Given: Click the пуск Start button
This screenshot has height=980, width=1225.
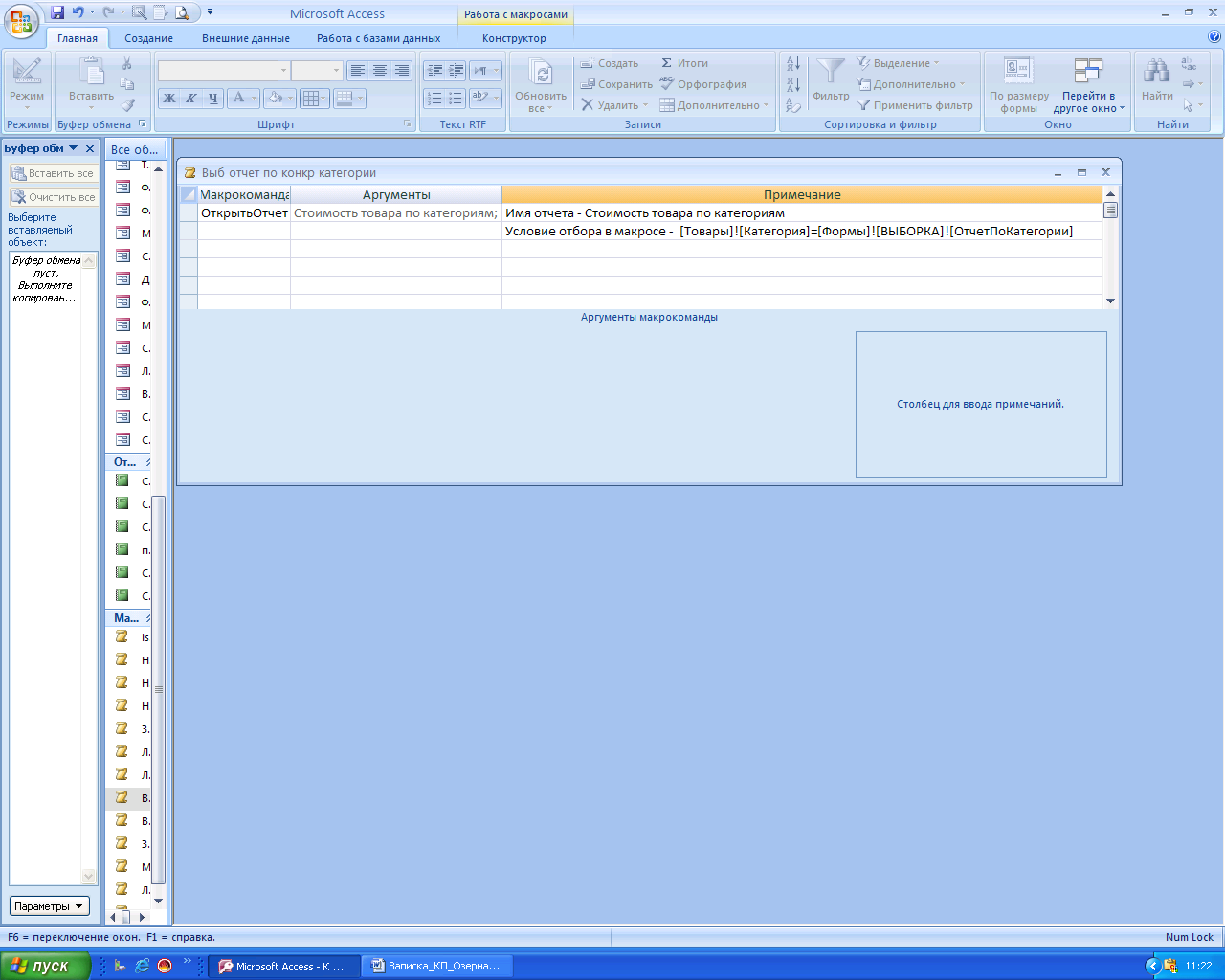Looking at the screenshot, I should point(45,966).
